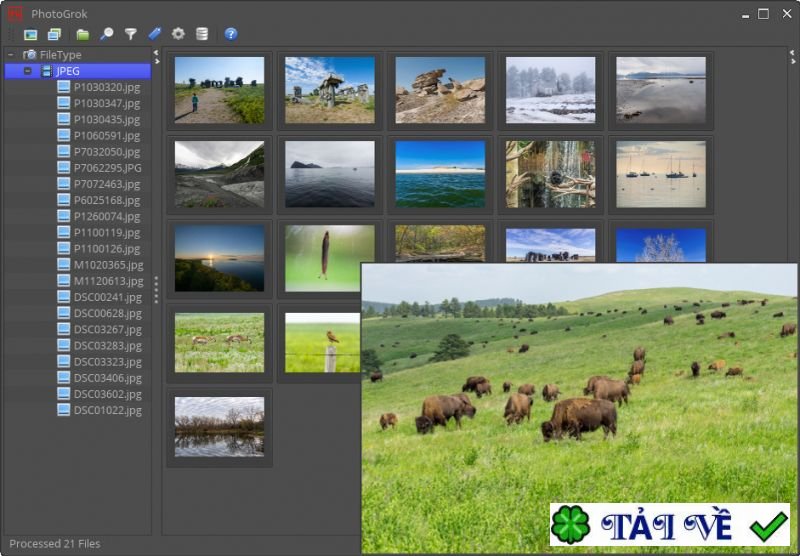The image size is (800, 556).
Task: Select DSC00241.jpg in the file tree
Action: pos(107,297)
